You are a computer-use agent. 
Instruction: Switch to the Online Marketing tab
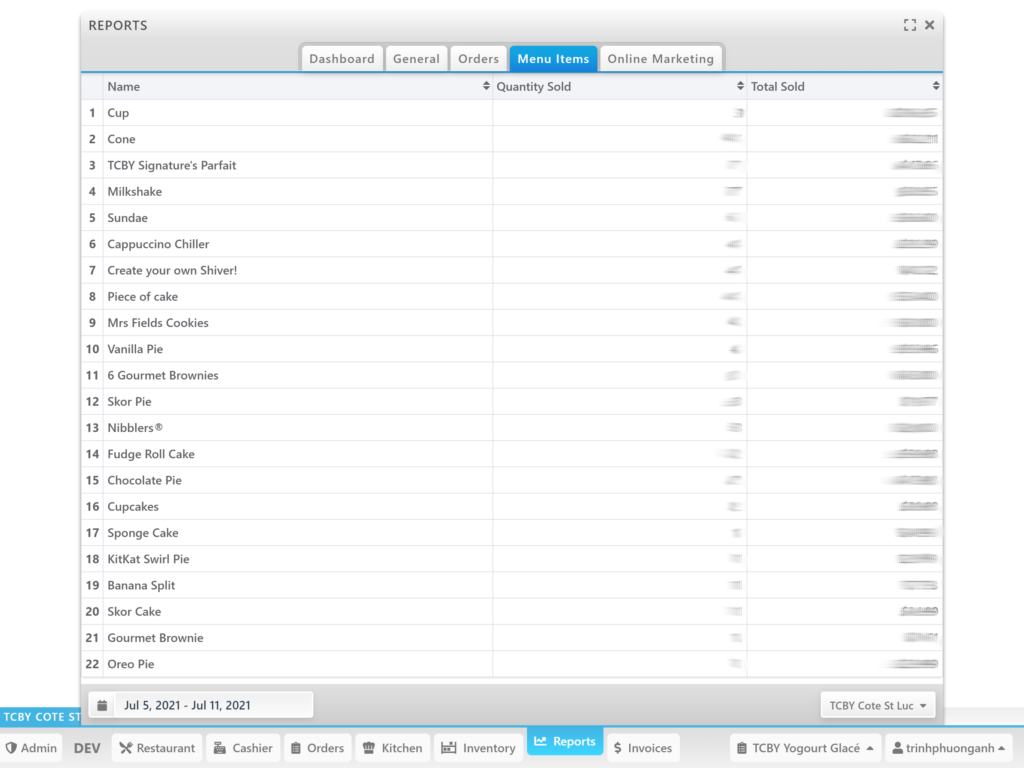point(660,59)
